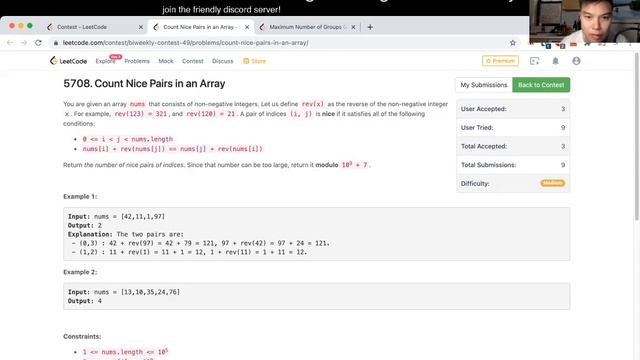The image size is (640, 360).
Task: Click the problem title 5708. Count Nice Pairs
Action: point(144,84)
